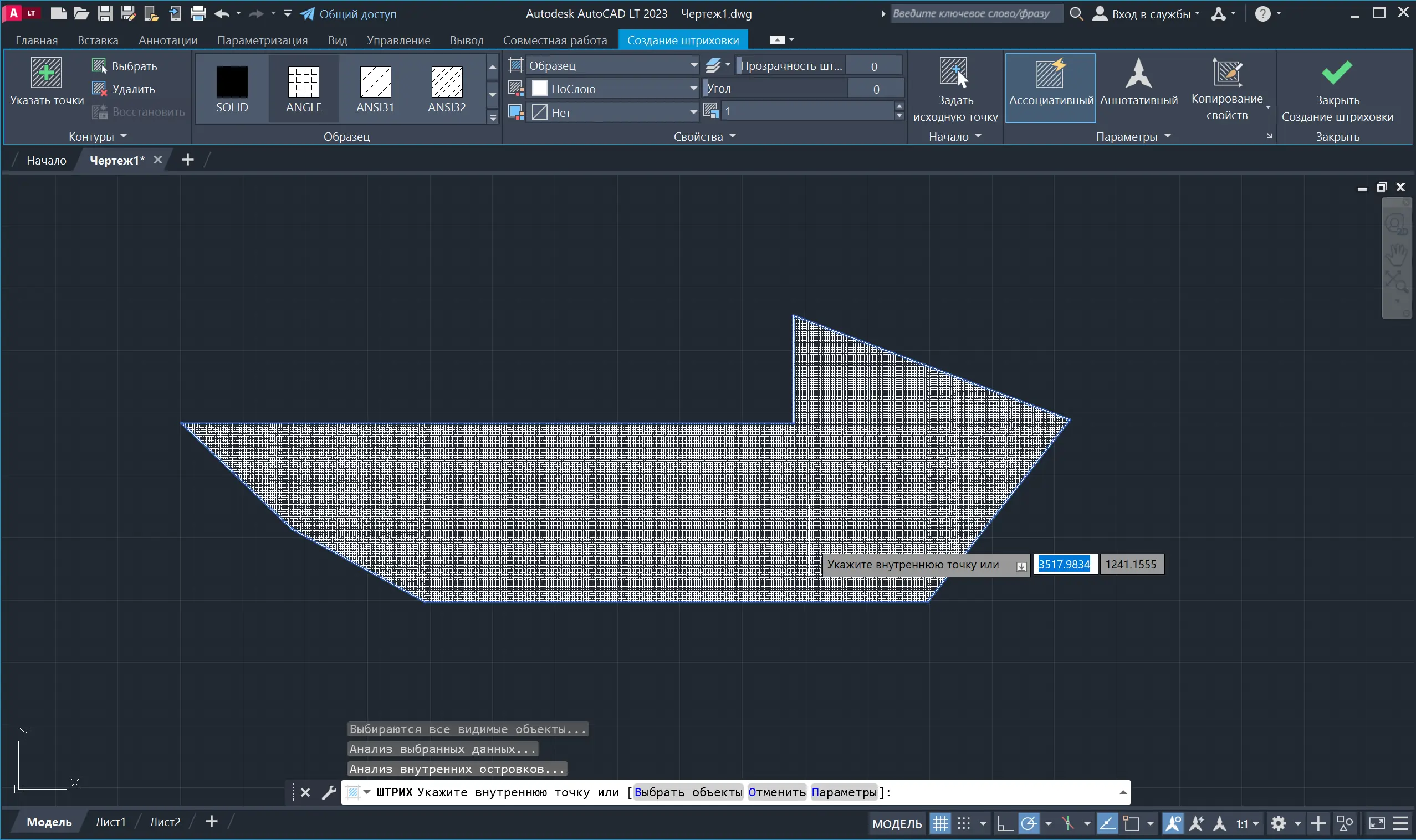Click the Pick Points (Указать точки) icon

[x=46, y=73]
